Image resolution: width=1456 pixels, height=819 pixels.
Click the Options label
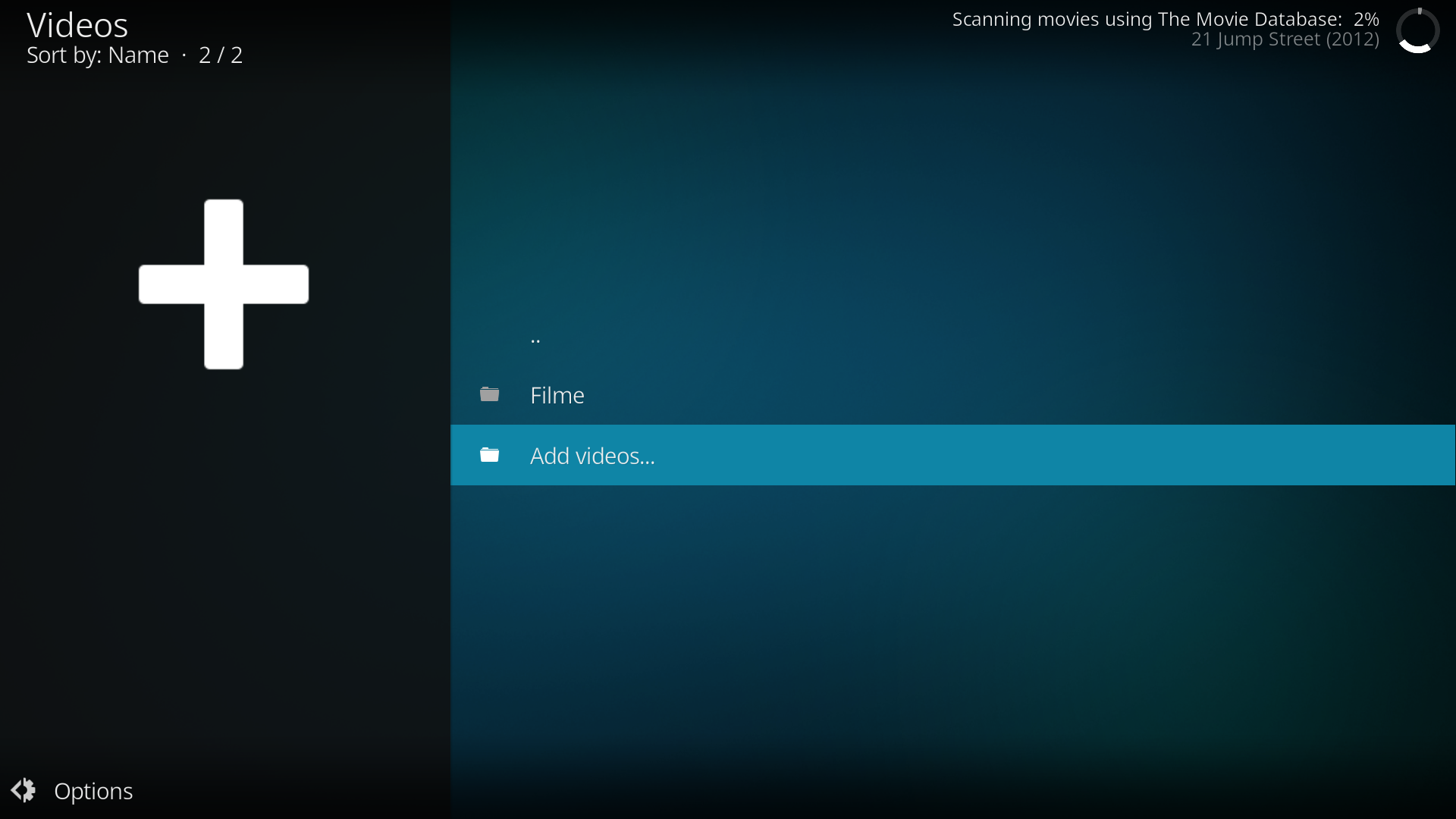click(x=93, y=791)
